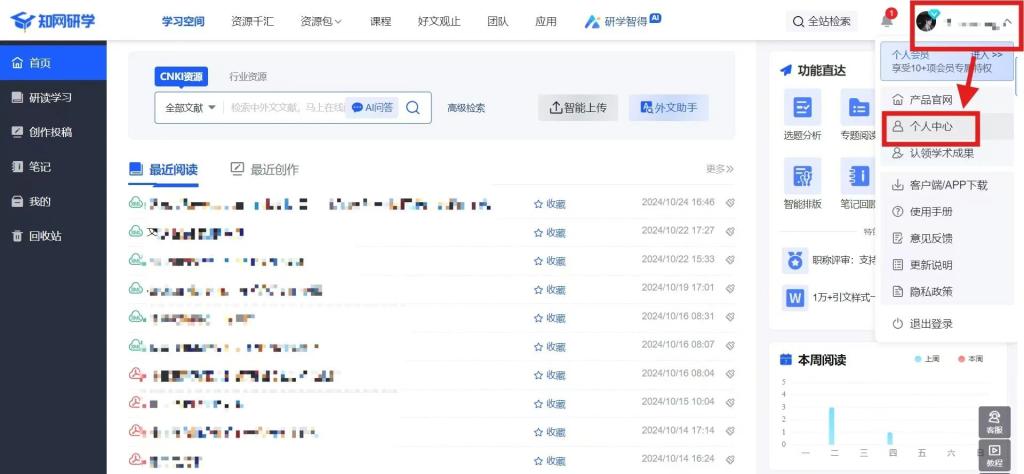Click the 客服 customer service icon
The width and height of the screenshot is (1024, 474).
point(994,420)
